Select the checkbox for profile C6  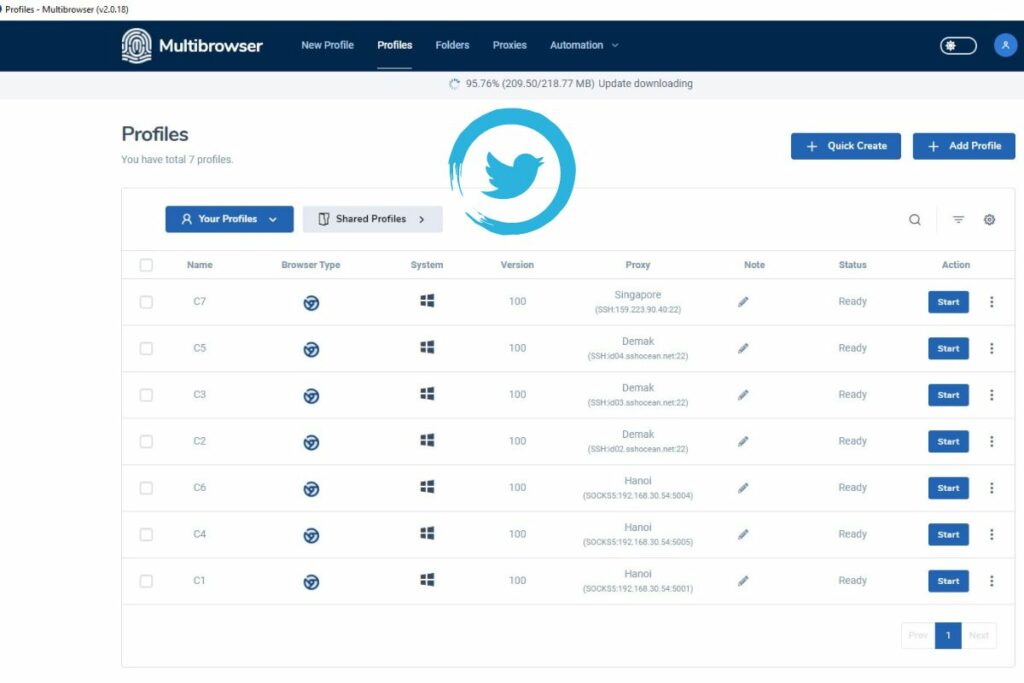[146, 488]
